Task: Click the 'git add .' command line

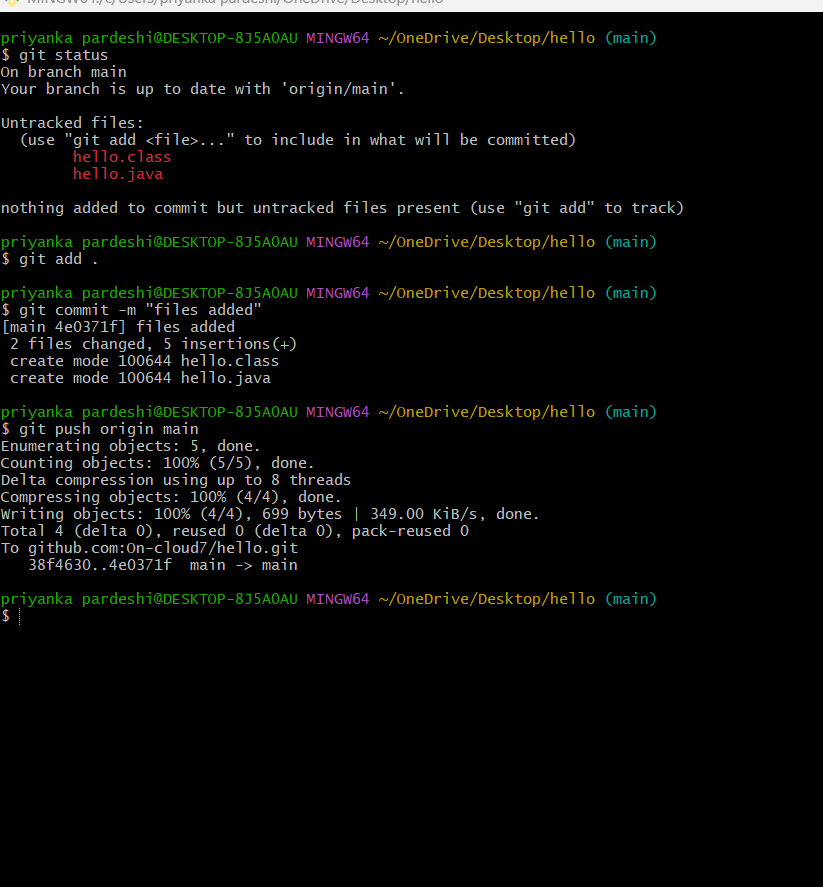Action: tap(50, 259)
